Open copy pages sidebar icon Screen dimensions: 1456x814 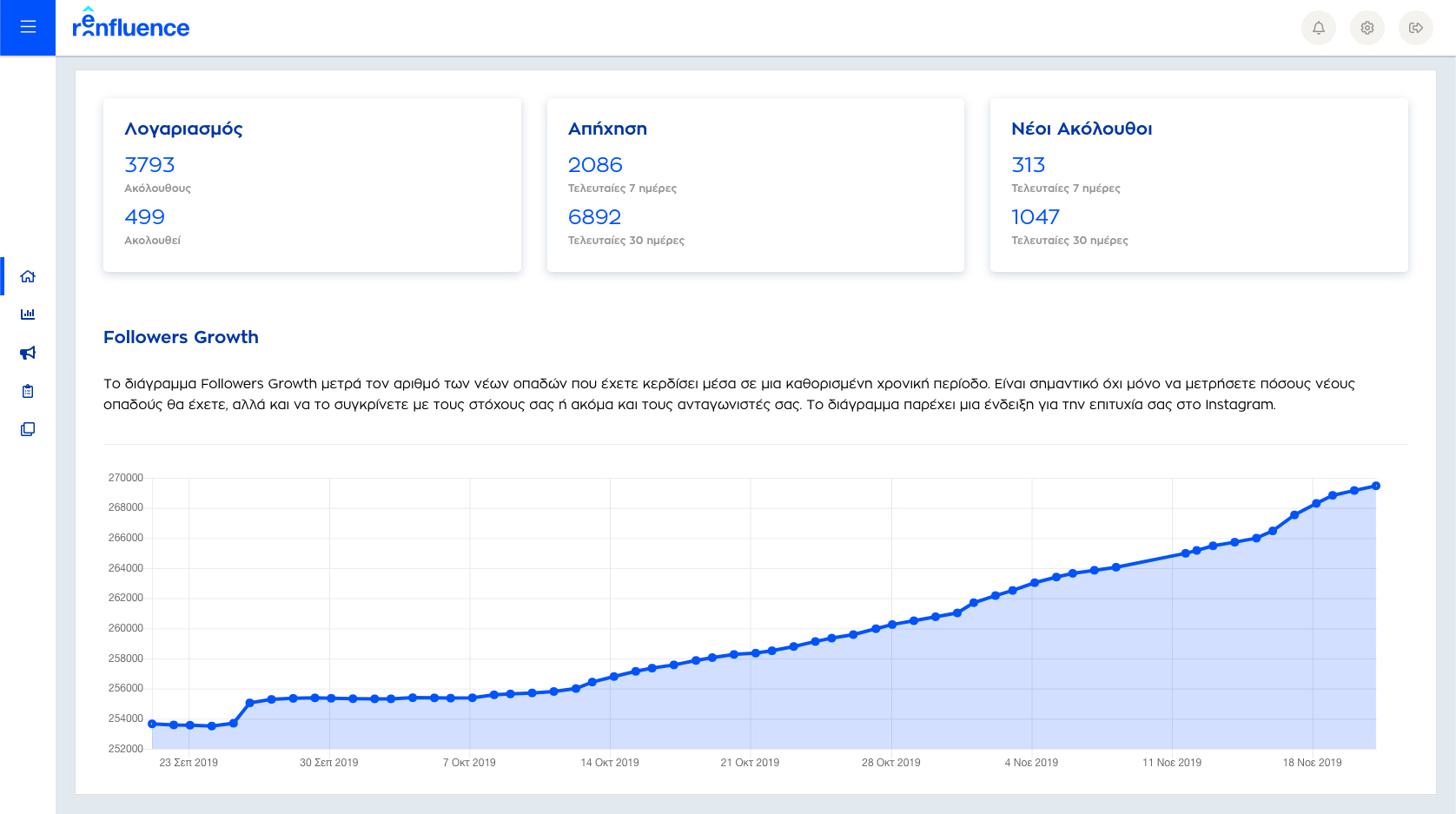(x=28, y=429)
